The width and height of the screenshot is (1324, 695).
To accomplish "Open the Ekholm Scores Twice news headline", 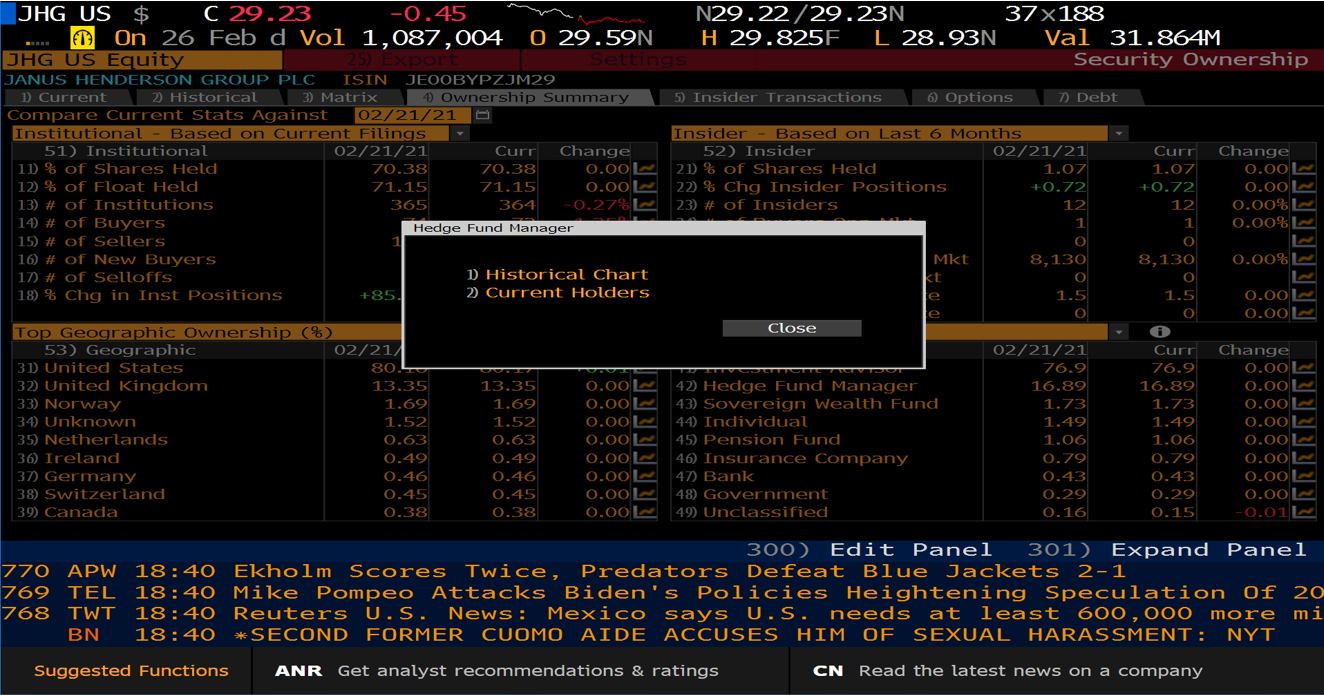I will [679, 572].
